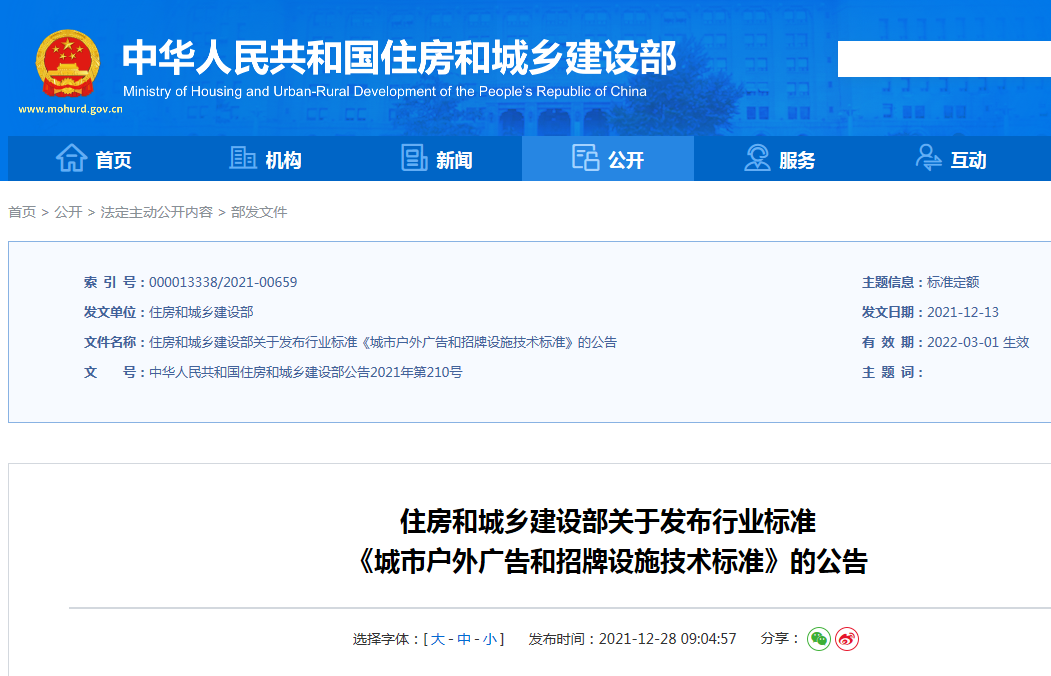
Task: Click the www.mohurd.gov.cn text
Action: click(70, 109)
